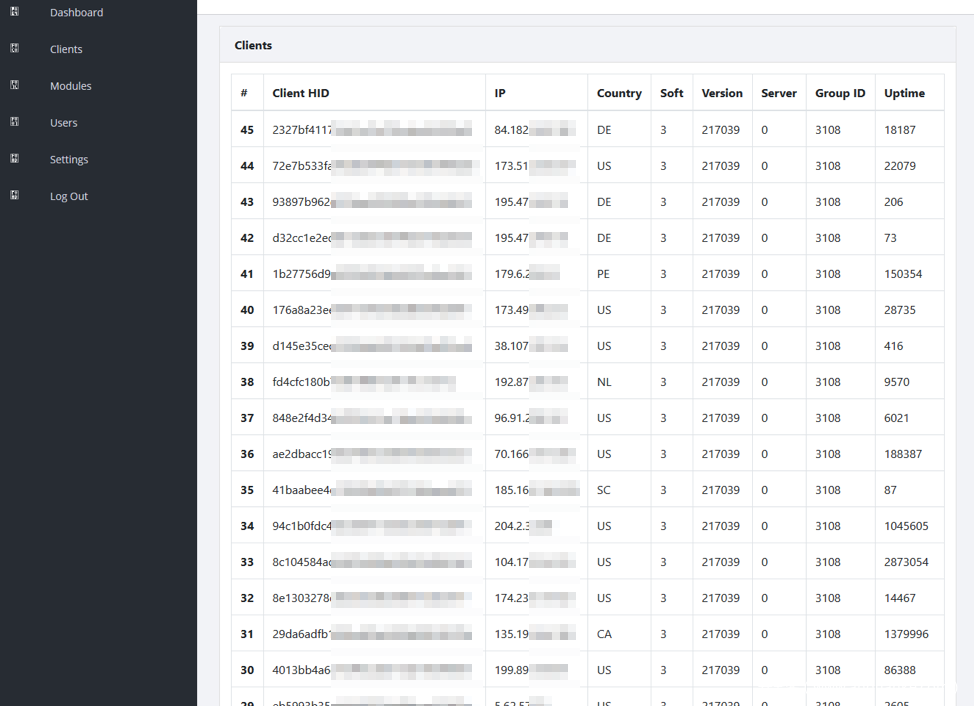Go to Settings via its text label

tap(69, 160)
